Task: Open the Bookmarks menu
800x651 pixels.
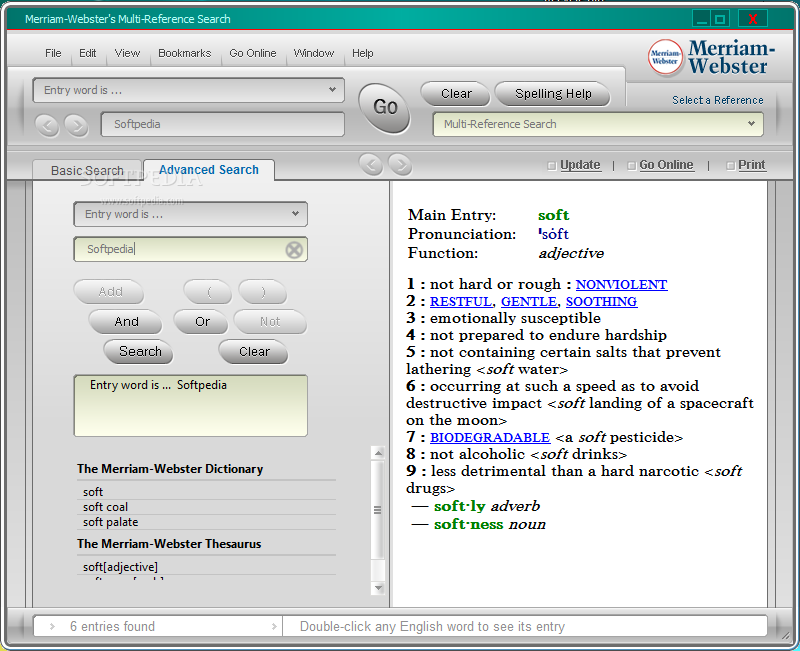Action: [x=184, y=53]
